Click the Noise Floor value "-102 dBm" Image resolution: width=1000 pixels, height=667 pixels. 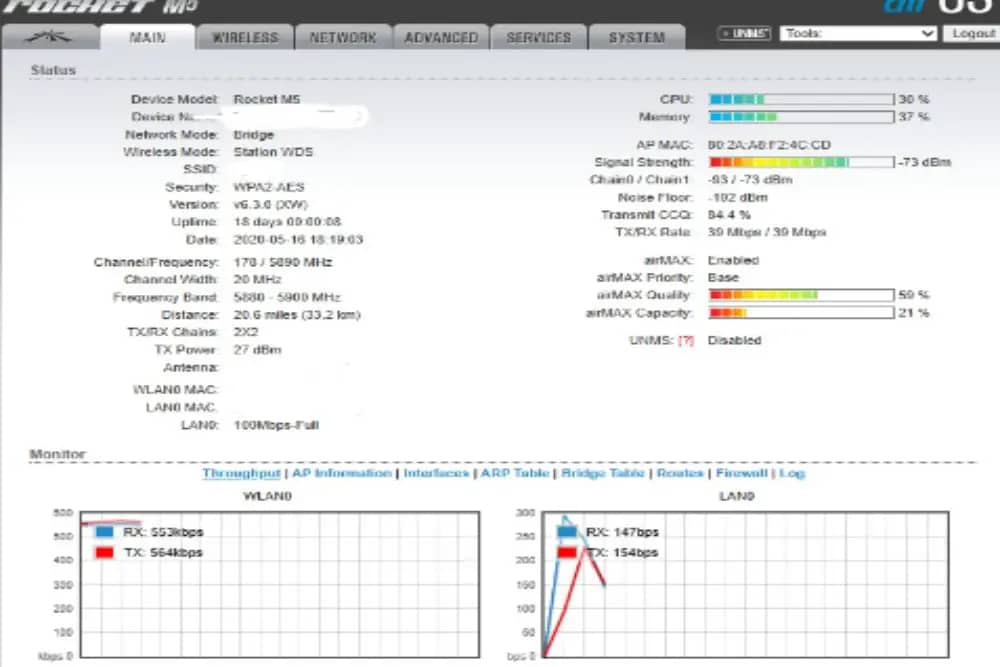738,198
